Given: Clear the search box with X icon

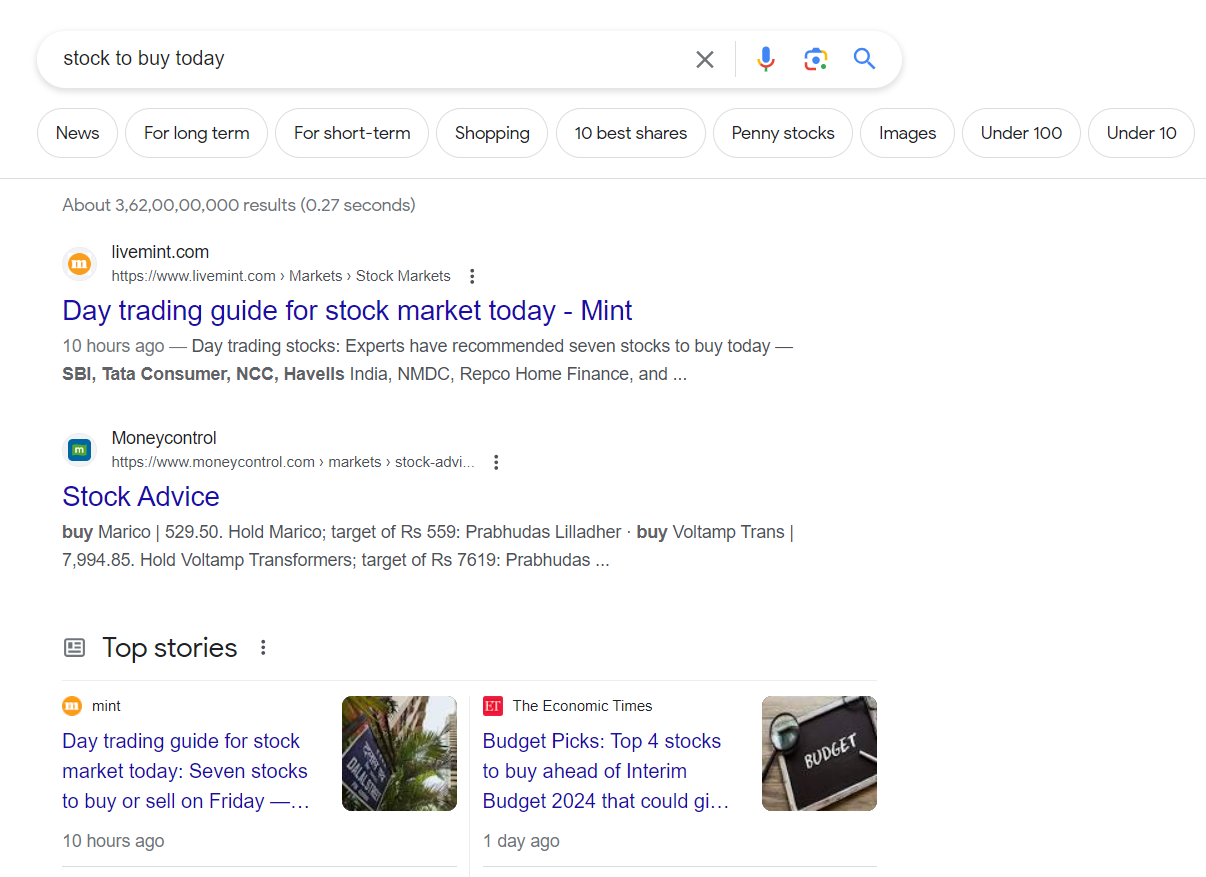Looking at the screenshot, I should pos(705,59).
